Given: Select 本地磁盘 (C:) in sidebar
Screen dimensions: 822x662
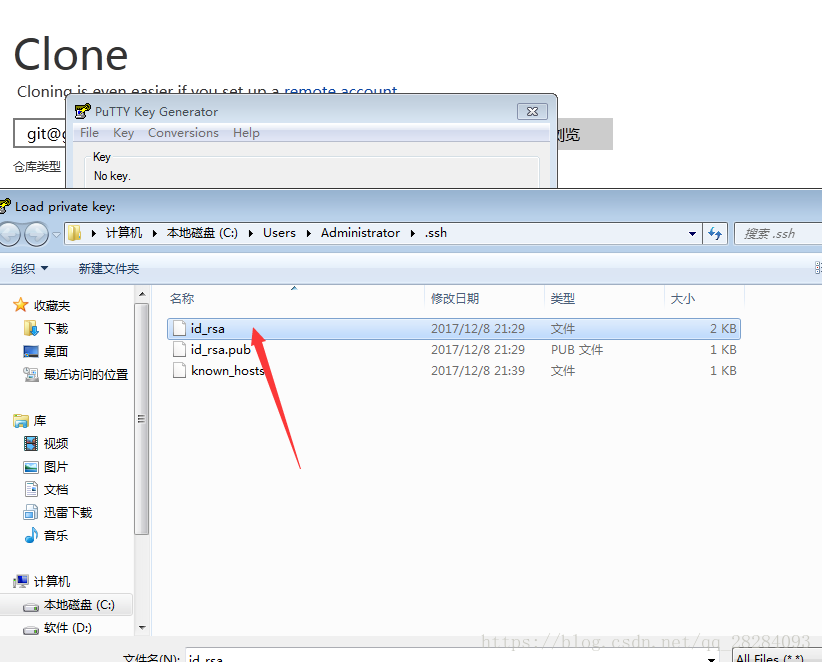Looking at the screenshot, I should tap(69, 605).
